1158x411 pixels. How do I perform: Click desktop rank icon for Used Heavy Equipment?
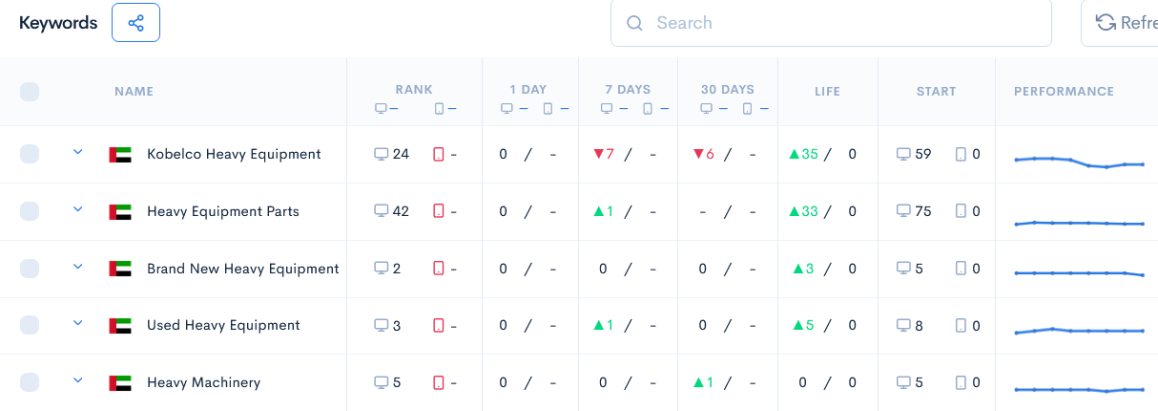pyautogui.click(x=381, y=325)
